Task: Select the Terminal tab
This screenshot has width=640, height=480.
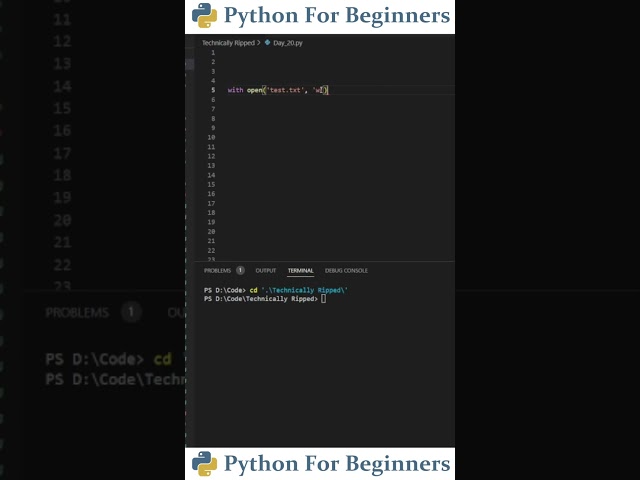Action: 300,271
